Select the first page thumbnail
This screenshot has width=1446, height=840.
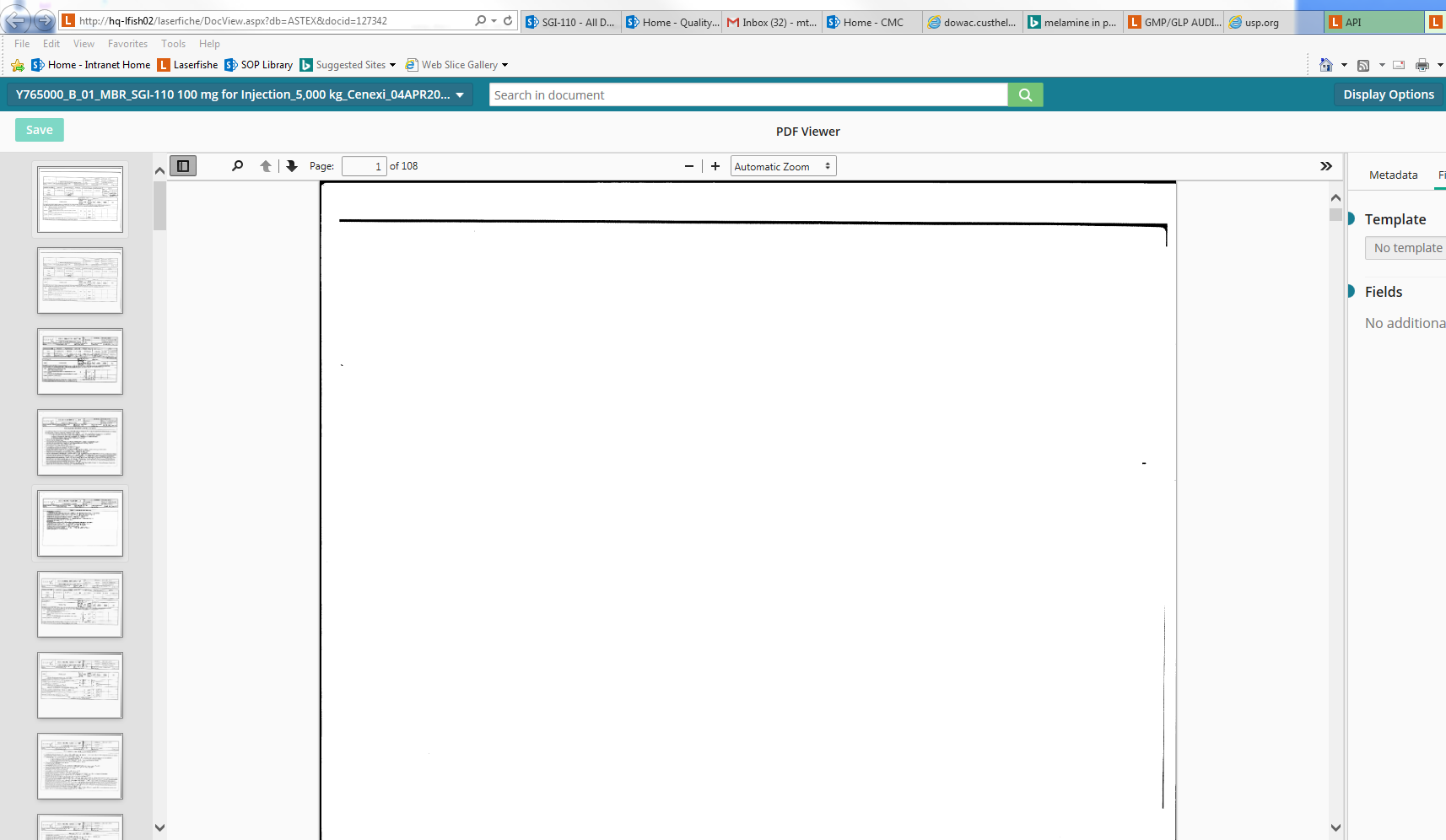pyautogui.click(x=80, y=199)
